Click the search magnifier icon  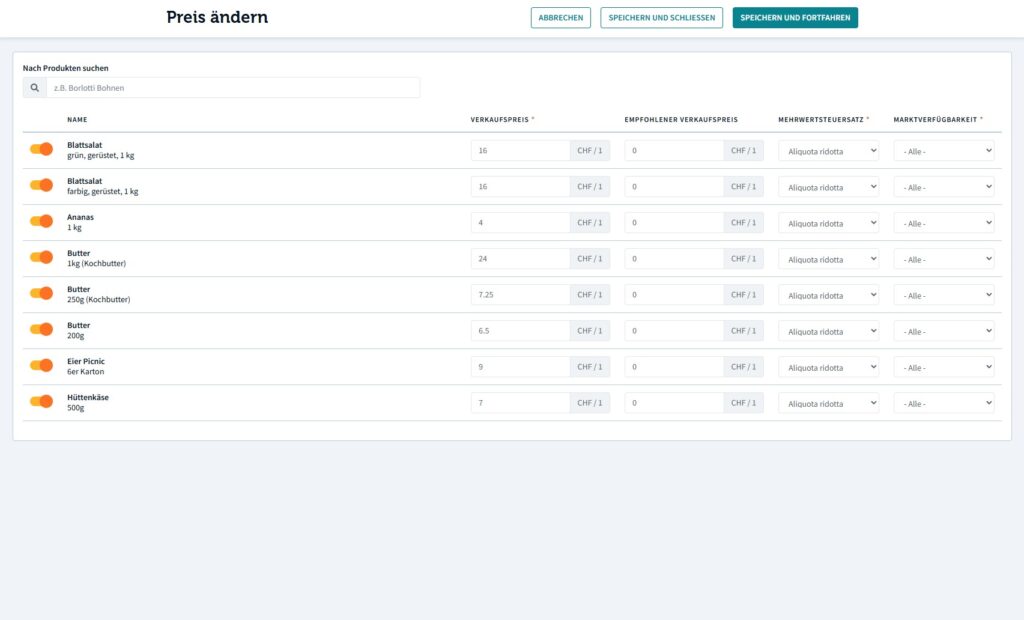pos(35,88)
